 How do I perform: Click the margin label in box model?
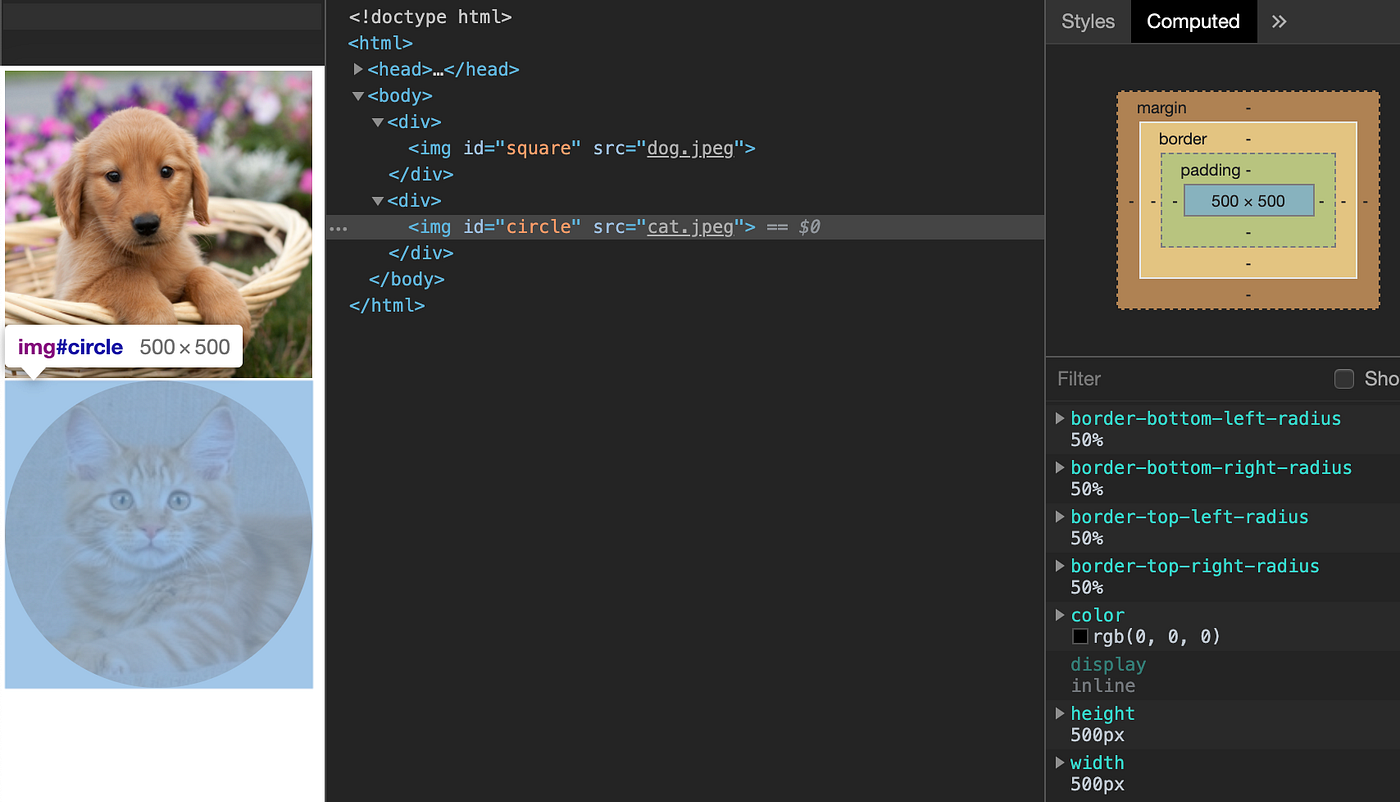(1162, 108)
